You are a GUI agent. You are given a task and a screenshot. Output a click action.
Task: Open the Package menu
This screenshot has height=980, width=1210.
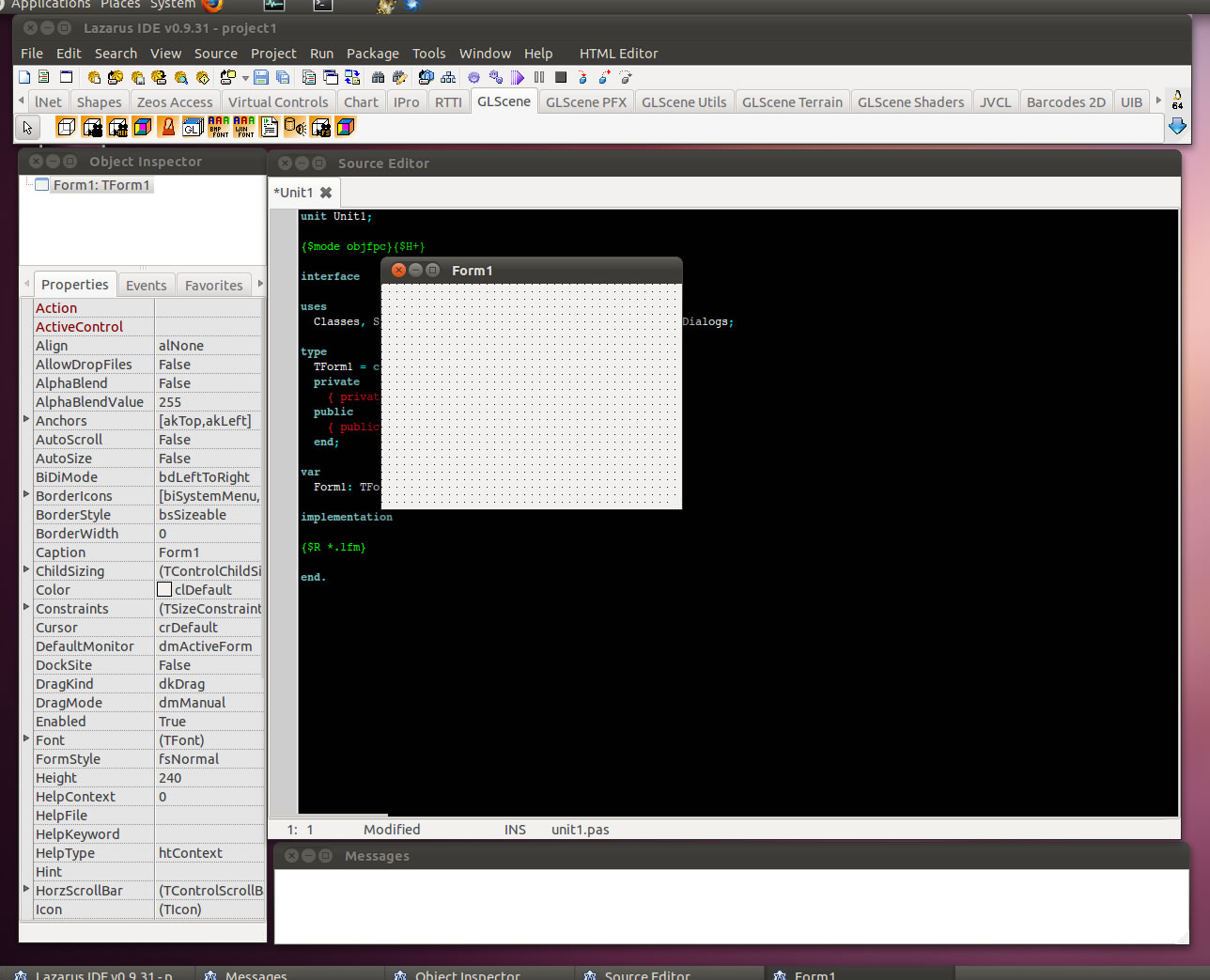coord(373,54)
